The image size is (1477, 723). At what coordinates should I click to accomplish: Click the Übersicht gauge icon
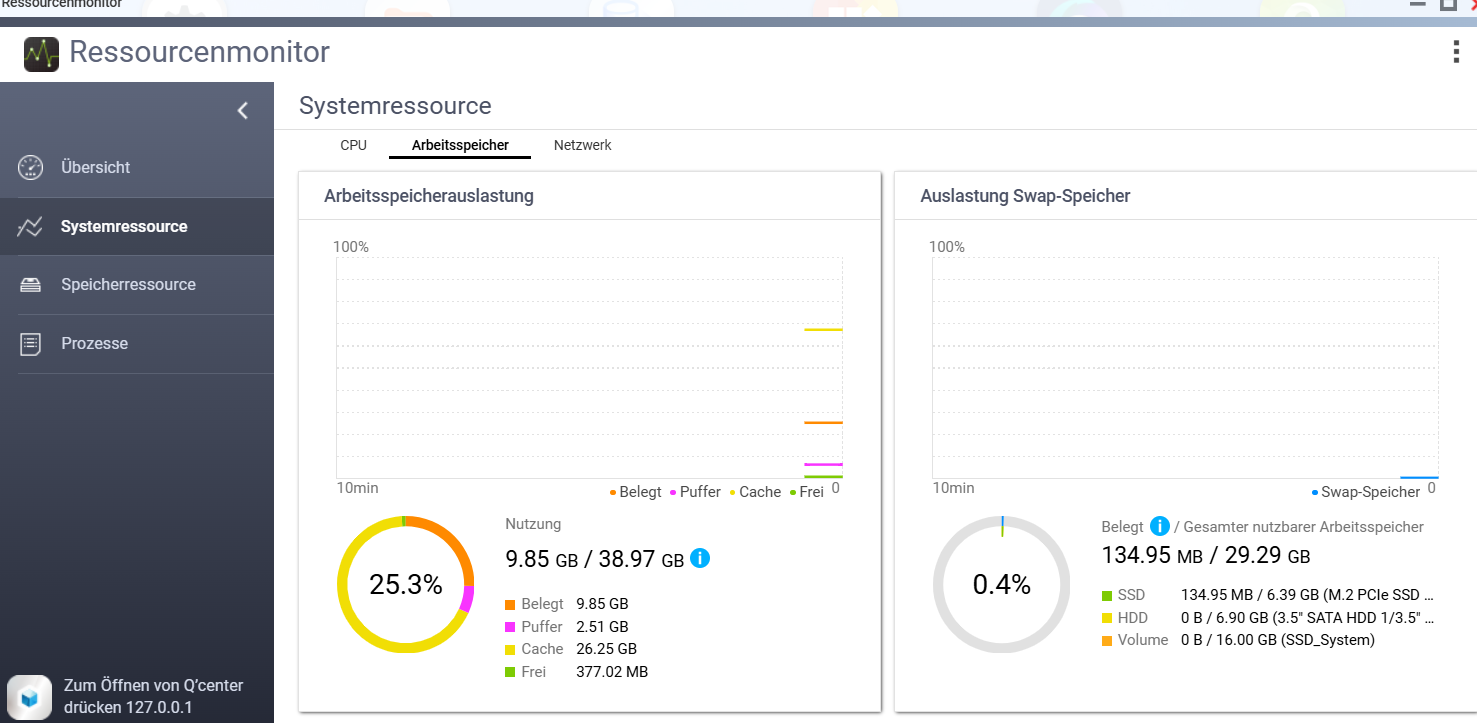click(31, 168)
